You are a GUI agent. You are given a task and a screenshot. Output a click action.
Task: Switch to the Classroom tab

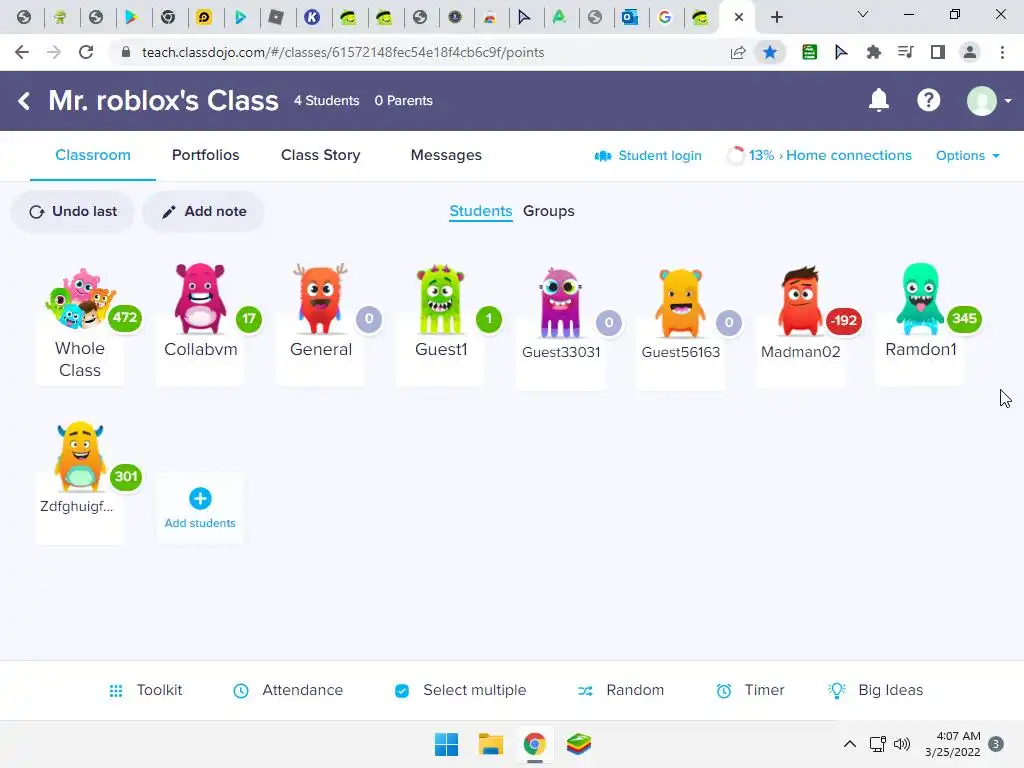(x=93, y=155)
